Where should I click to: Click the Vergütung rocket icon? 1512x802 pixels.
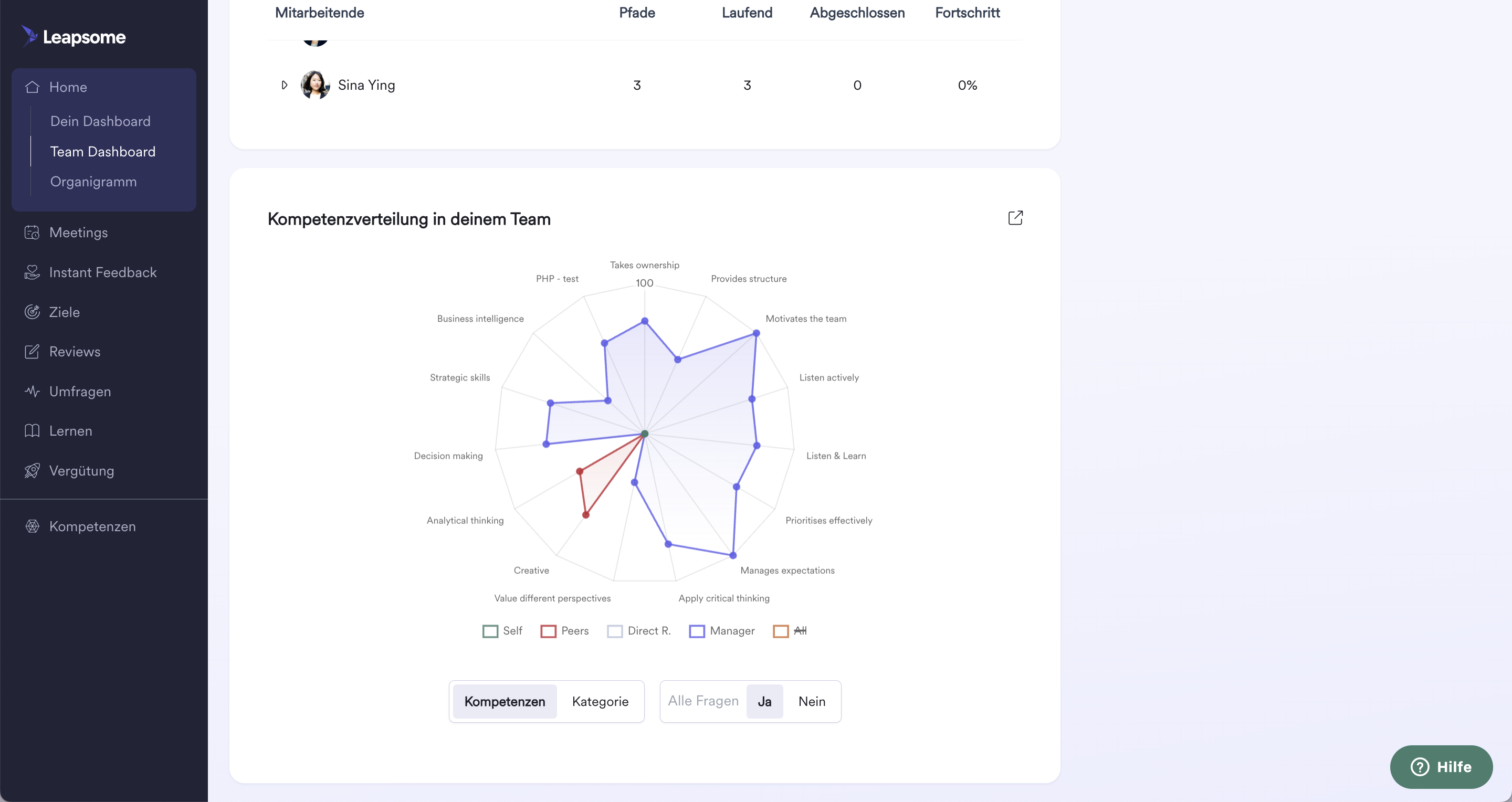pos(32,470)
